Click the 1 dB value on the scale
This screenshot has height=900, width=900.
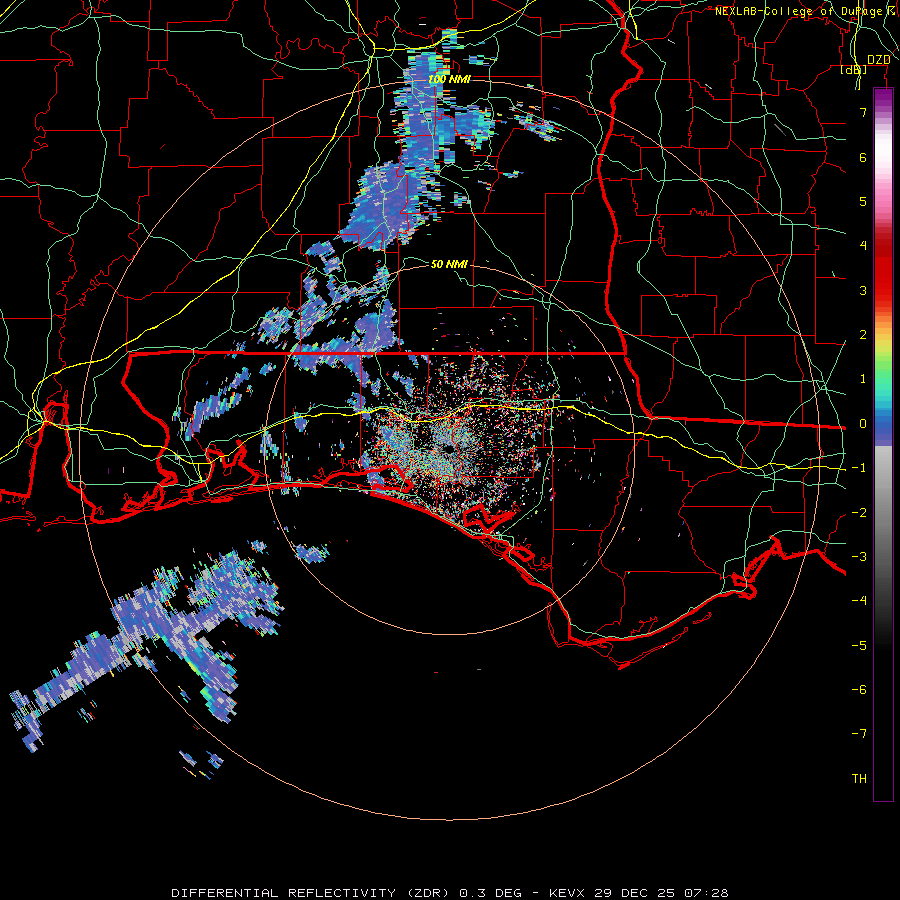tap(863, 379)
